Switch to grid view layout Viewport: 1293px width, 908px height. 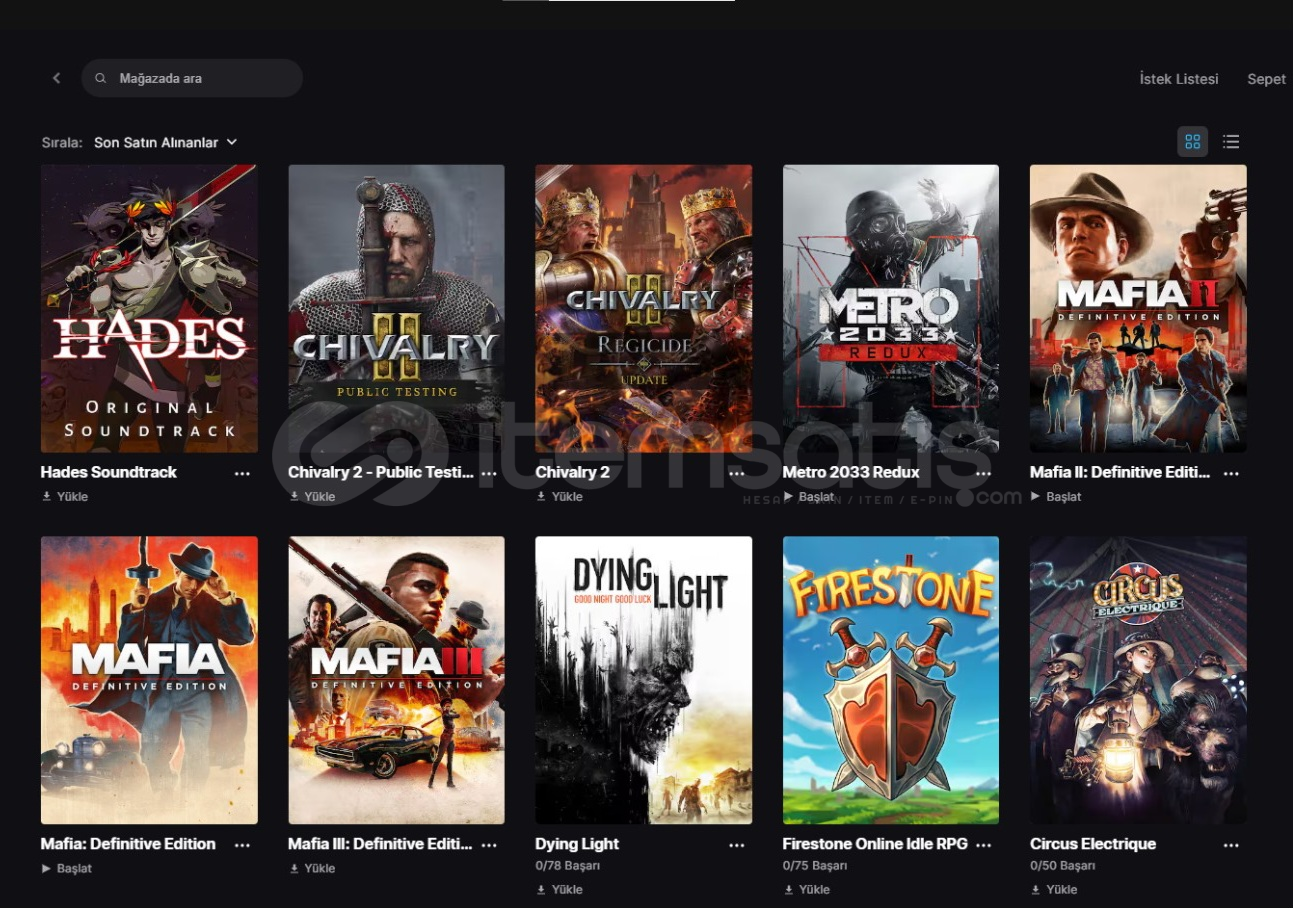point(1192,142)
